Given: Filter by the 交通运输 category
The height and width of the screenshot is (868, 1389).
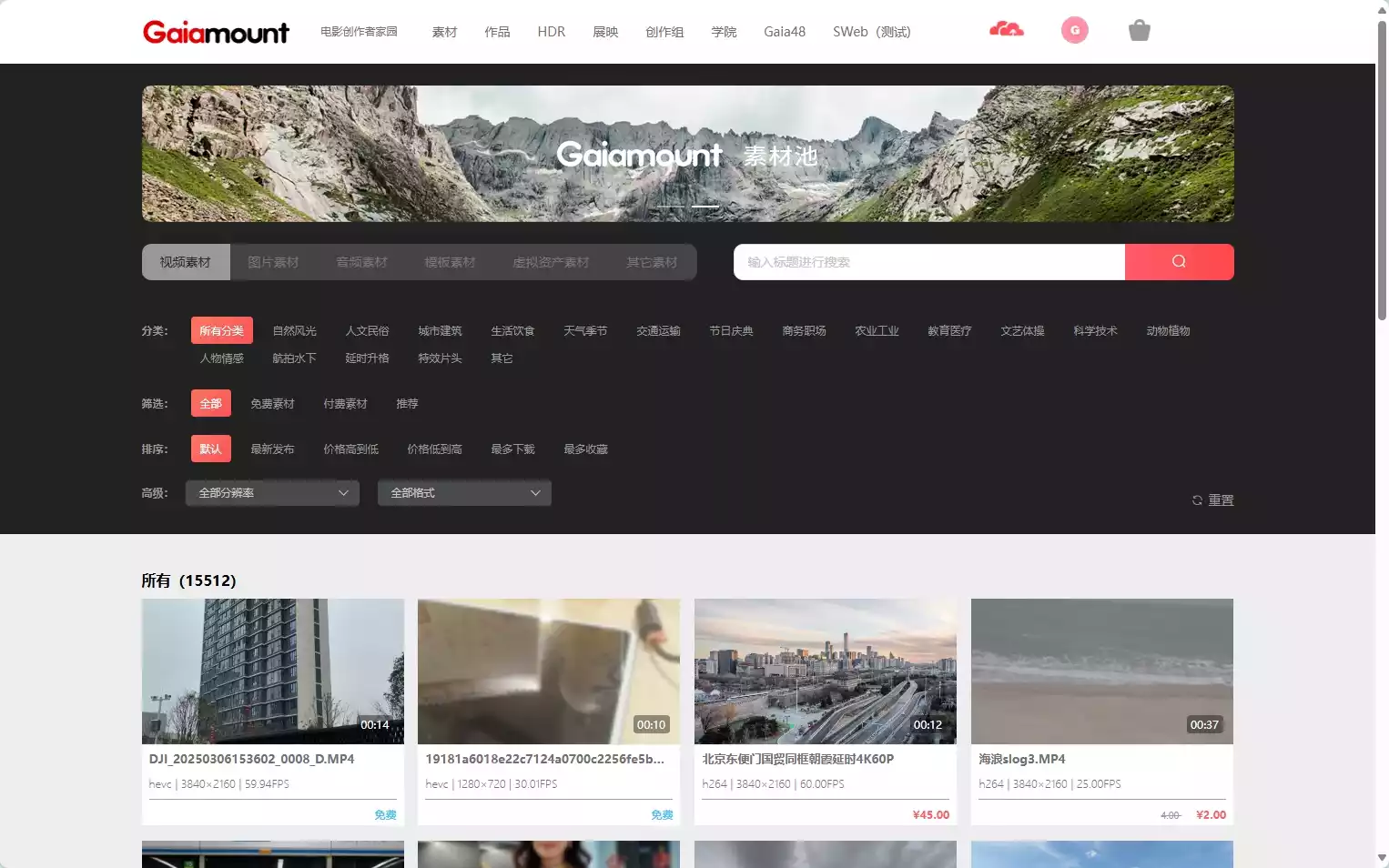Looking at the screenshot, I should tap(659, 330).
